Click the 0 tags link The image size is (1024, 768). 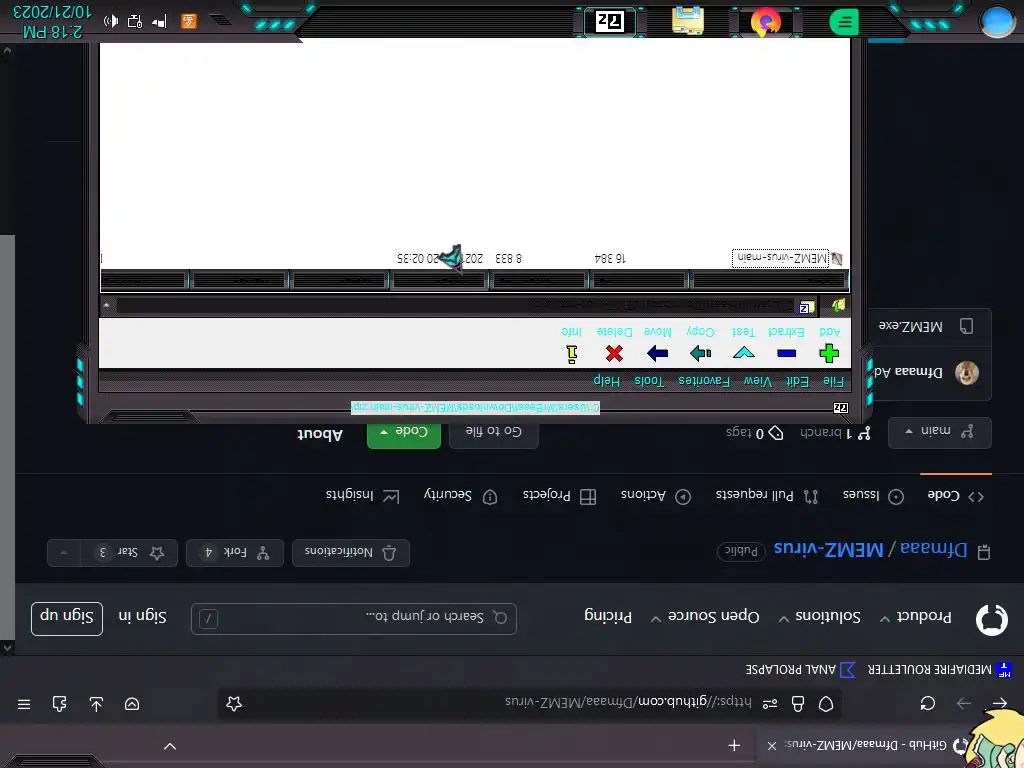tap(754, 433)
